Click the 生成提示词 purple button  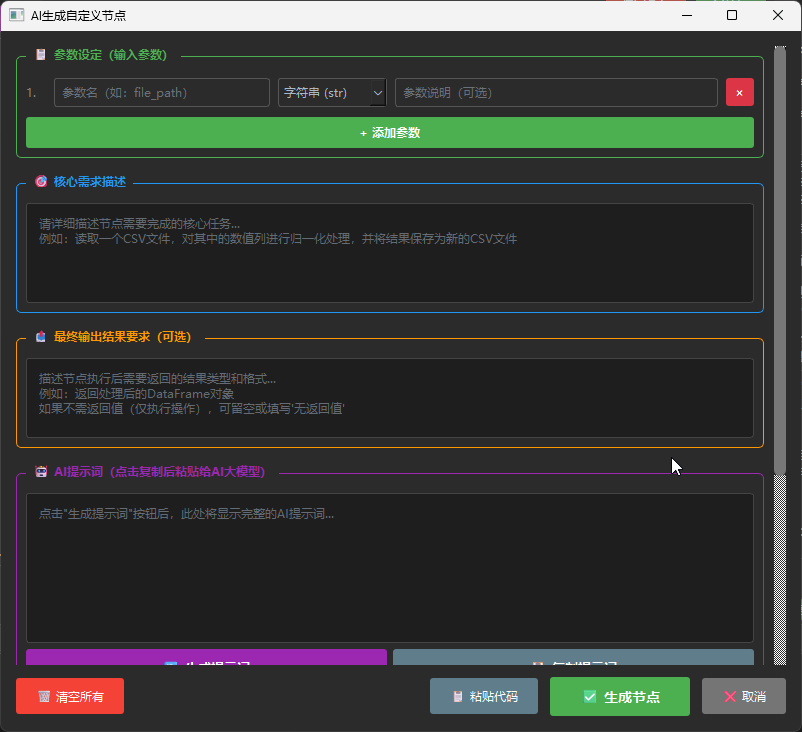(206, 660)
